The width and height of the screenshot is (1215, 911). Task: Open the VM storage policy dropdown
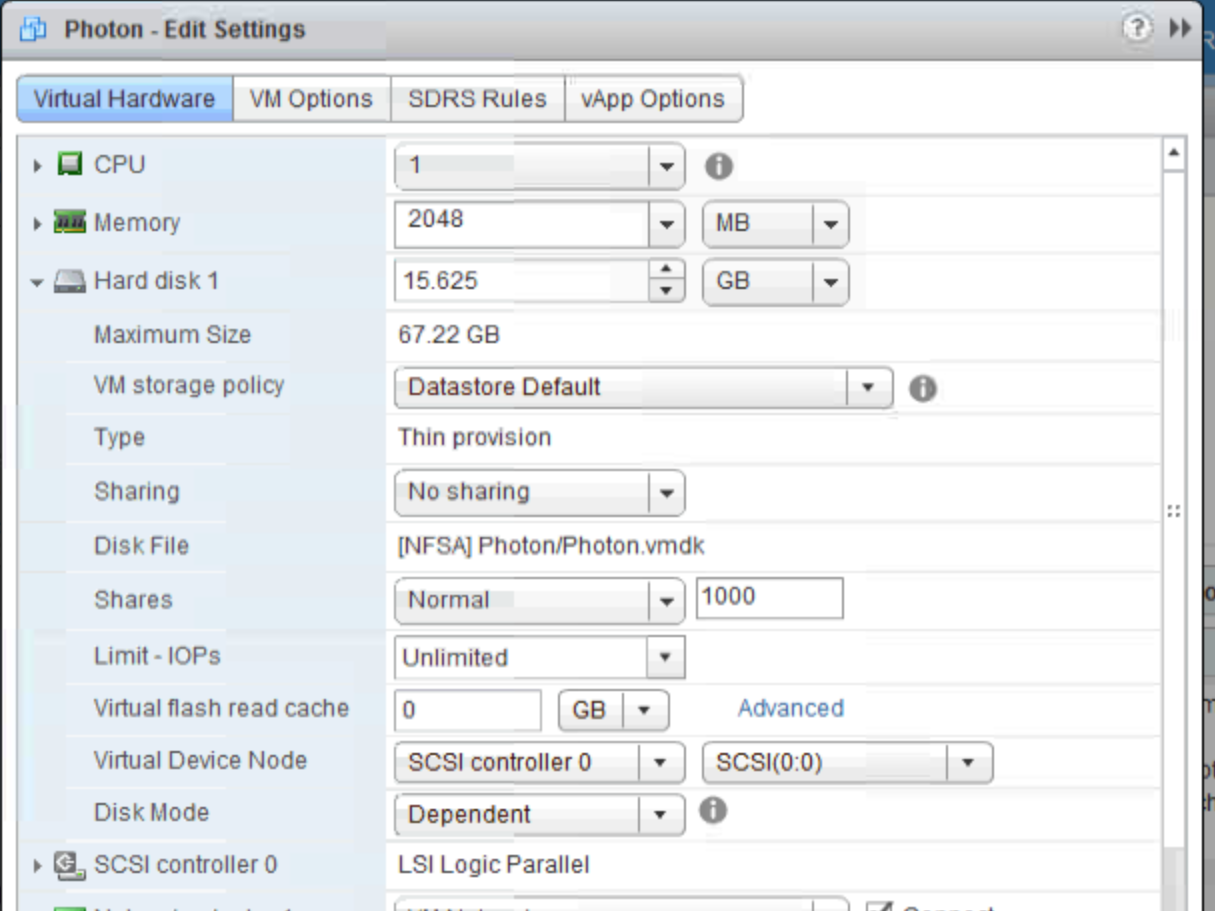(868, 388)
